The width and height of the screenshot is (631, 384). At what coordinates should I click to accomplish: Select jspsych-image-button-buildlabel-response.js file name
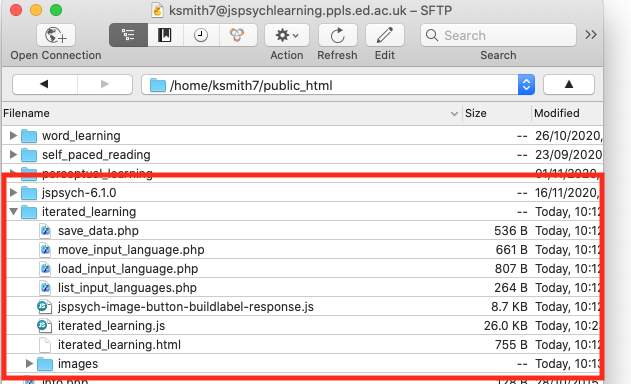[x=186, y=307]
